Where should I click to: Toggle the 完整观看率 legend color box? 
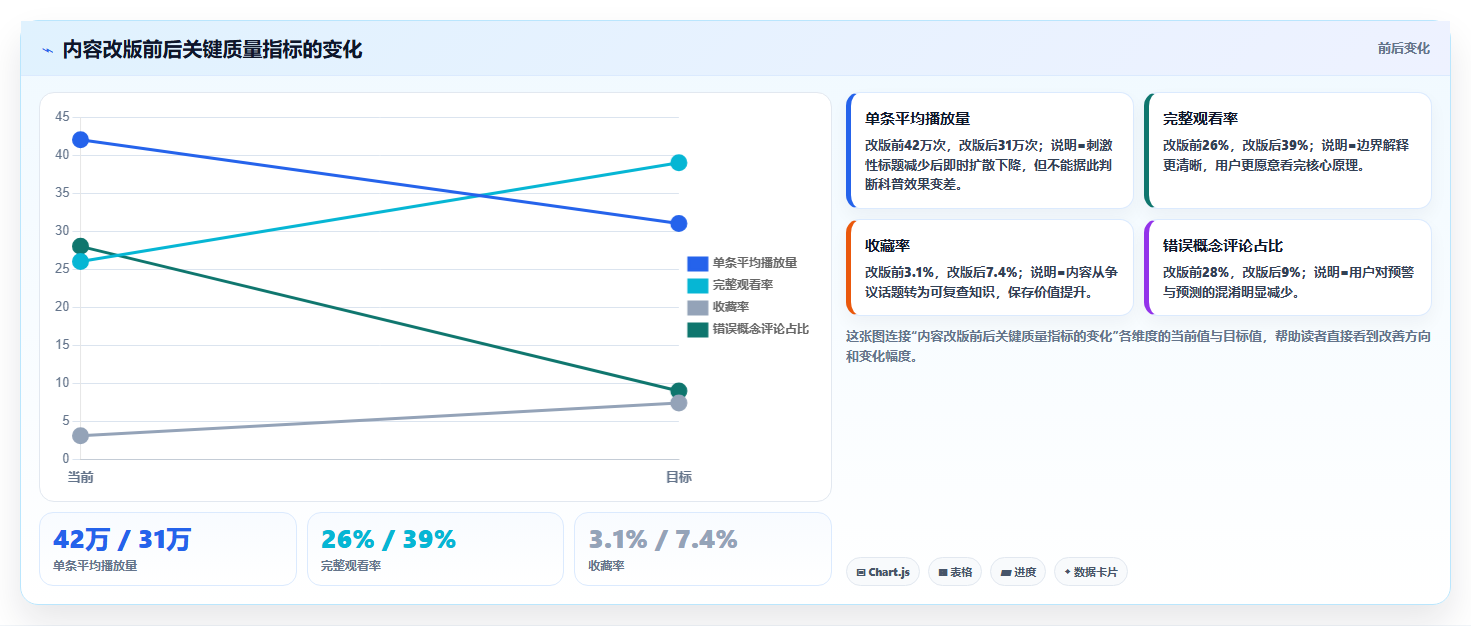pos(697,285)
